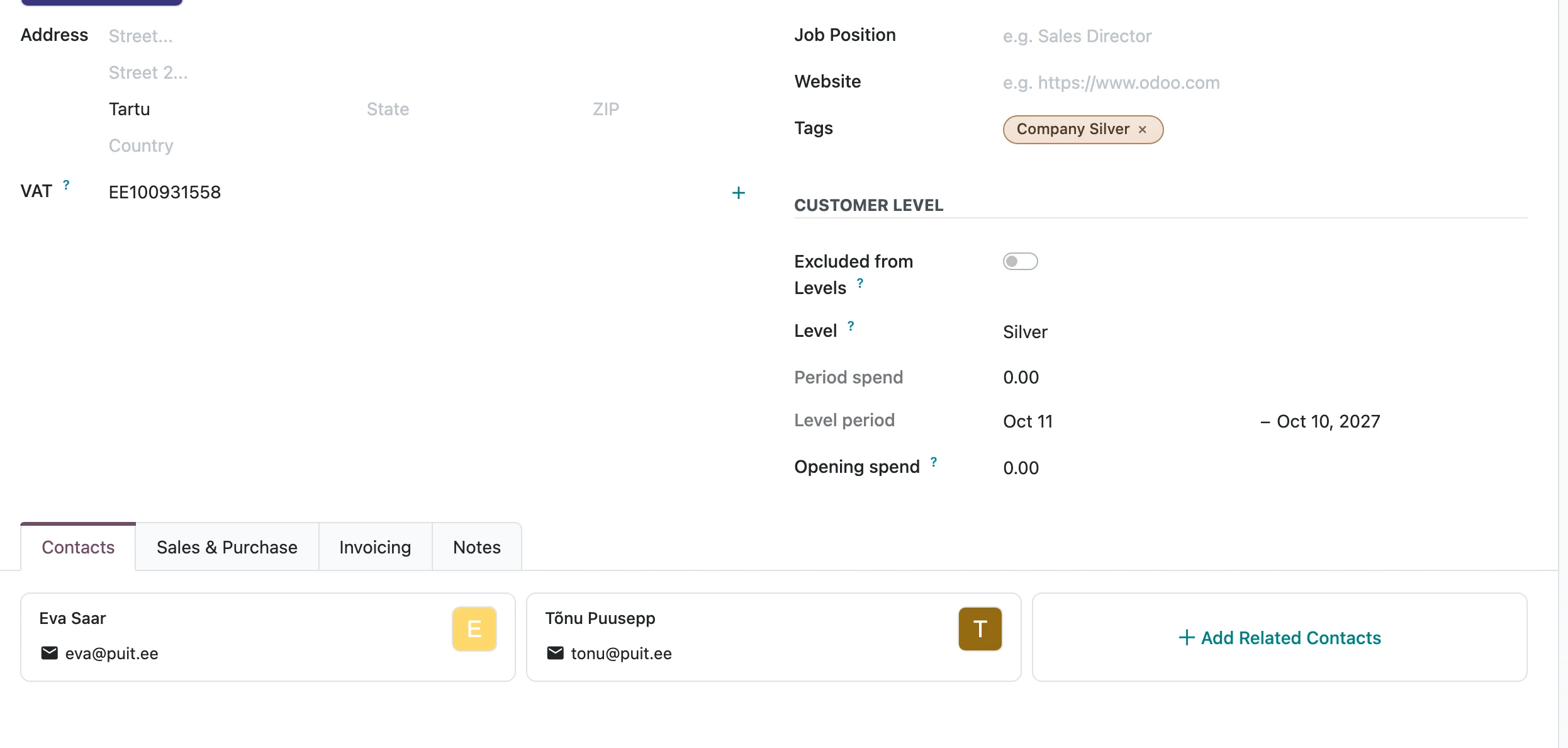
Task: Open the Invoicing tab
Action: [x=375, y=547]
